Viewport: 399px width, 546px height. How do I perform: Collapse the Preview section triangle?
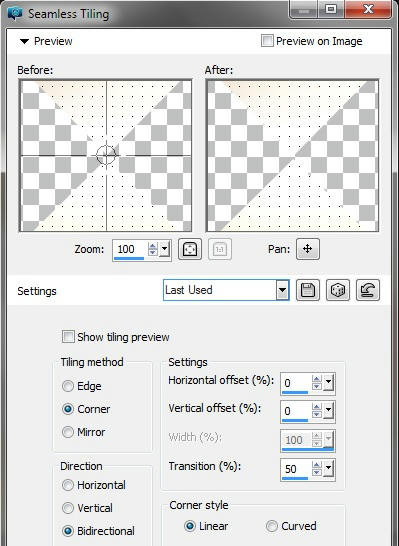(x=24, y=41)
